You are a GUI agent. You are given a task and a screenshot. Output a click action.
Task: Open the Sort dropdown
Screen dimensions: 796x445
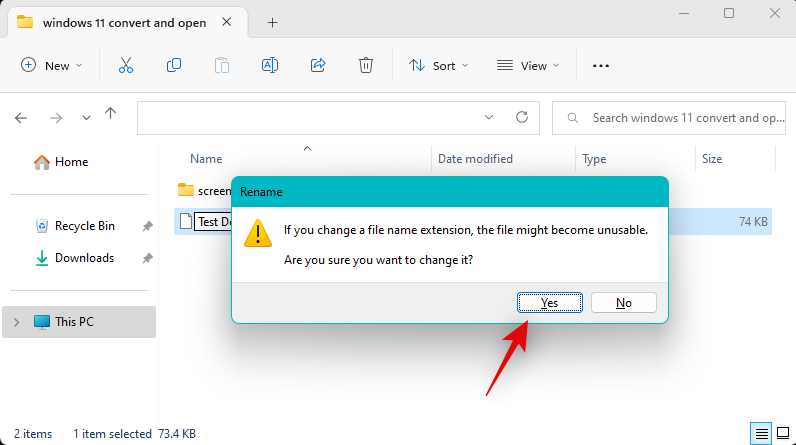(439, 65)
